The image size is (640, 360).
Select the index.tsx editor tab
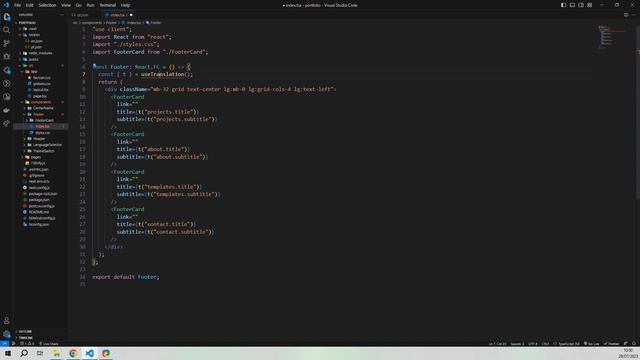pos(117,15)
